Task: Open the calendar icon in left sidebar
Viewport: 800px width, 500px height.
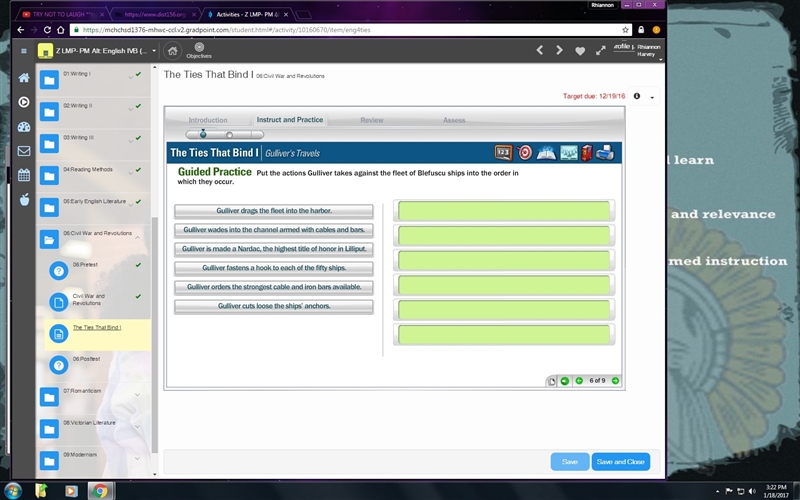Action: coord(24,175)
